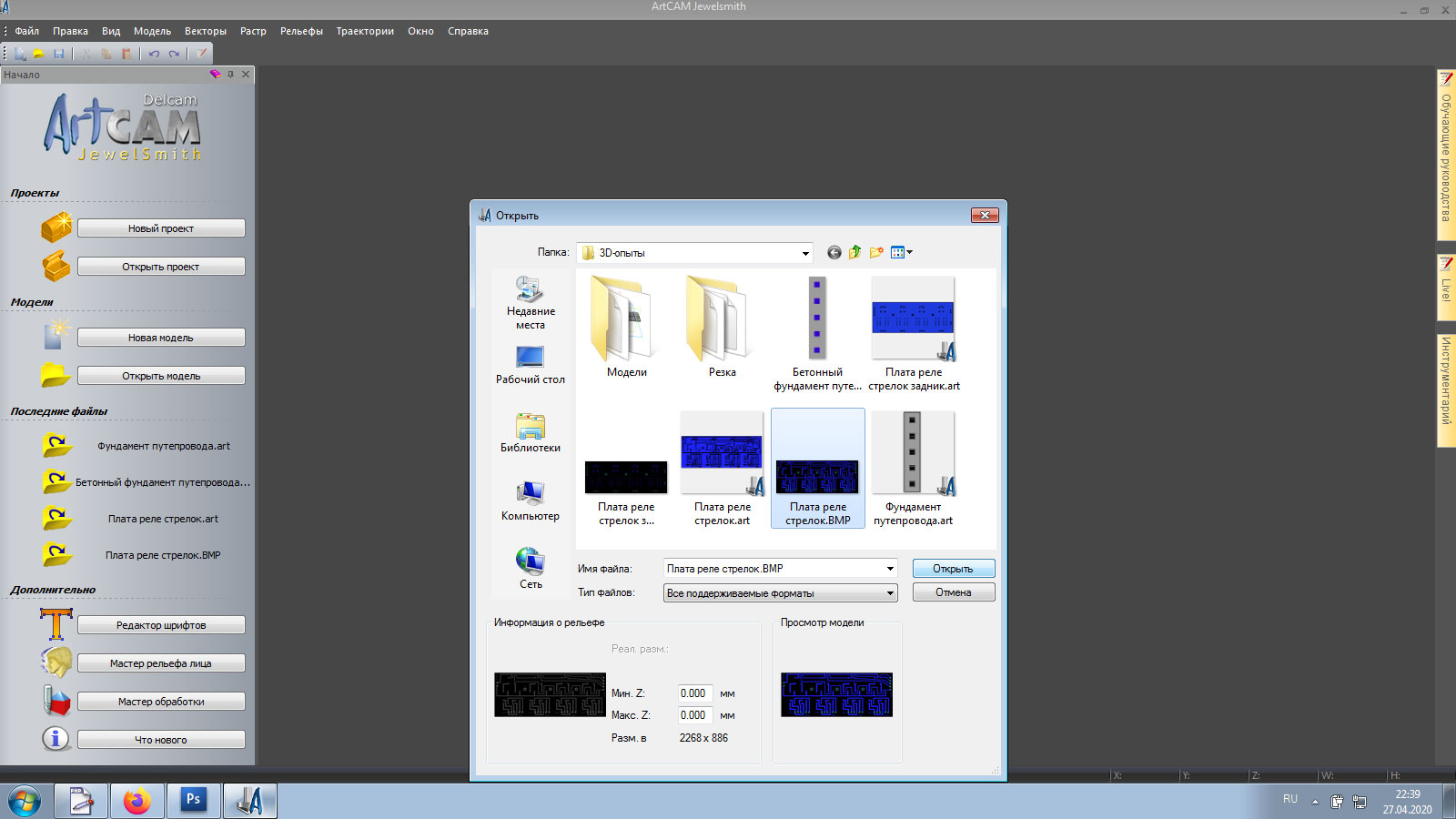Click the Открыть модель button
The image size is (1456, 819).
[x=161, y=376]
